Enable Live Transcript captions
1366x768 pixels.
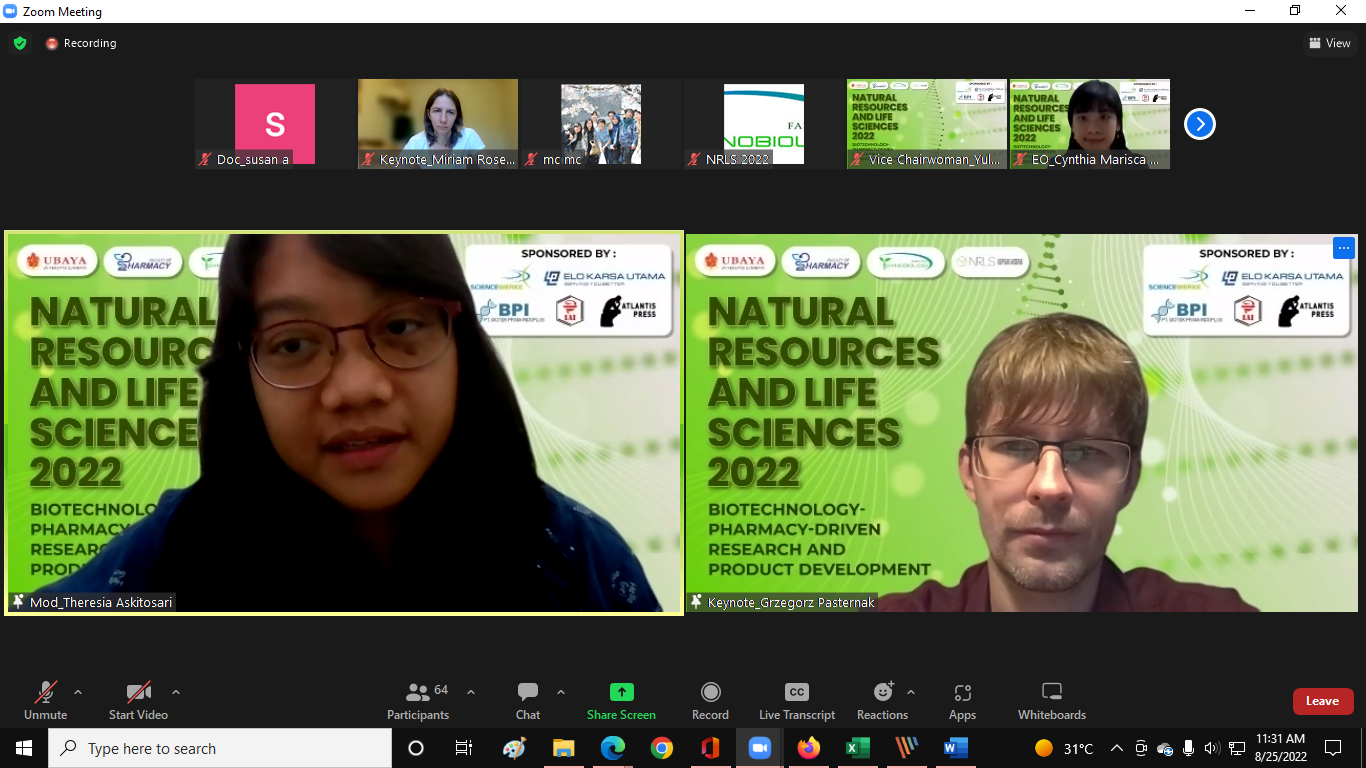click(x=796, y=700)
